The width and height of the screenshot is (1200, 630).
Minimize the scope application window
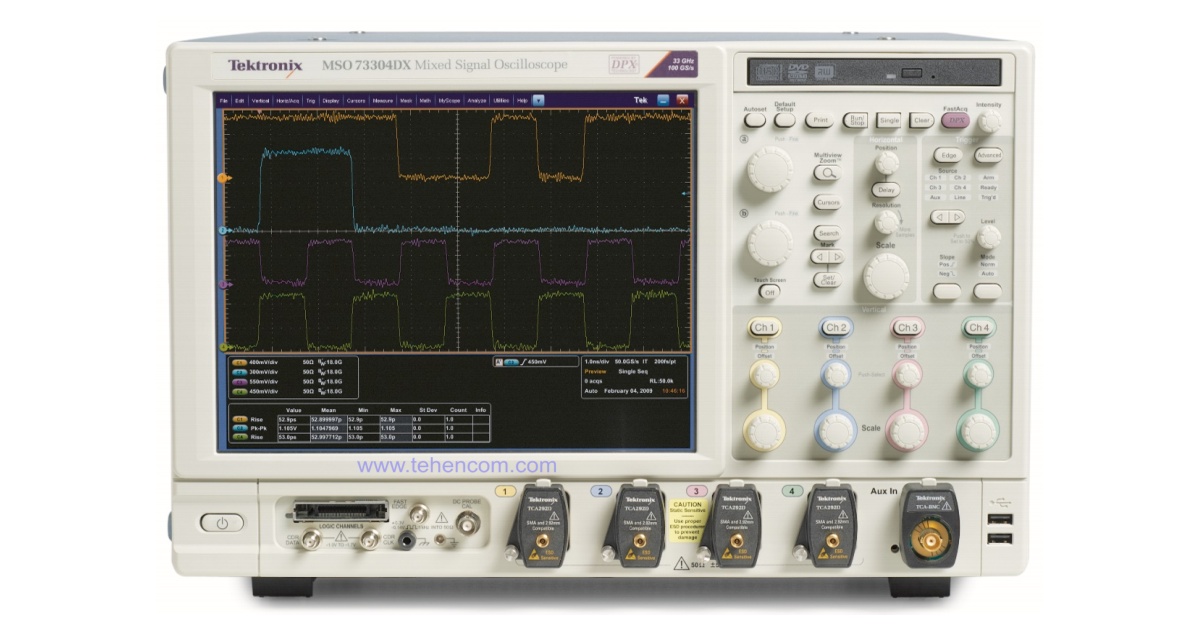(x=664, y=100)
